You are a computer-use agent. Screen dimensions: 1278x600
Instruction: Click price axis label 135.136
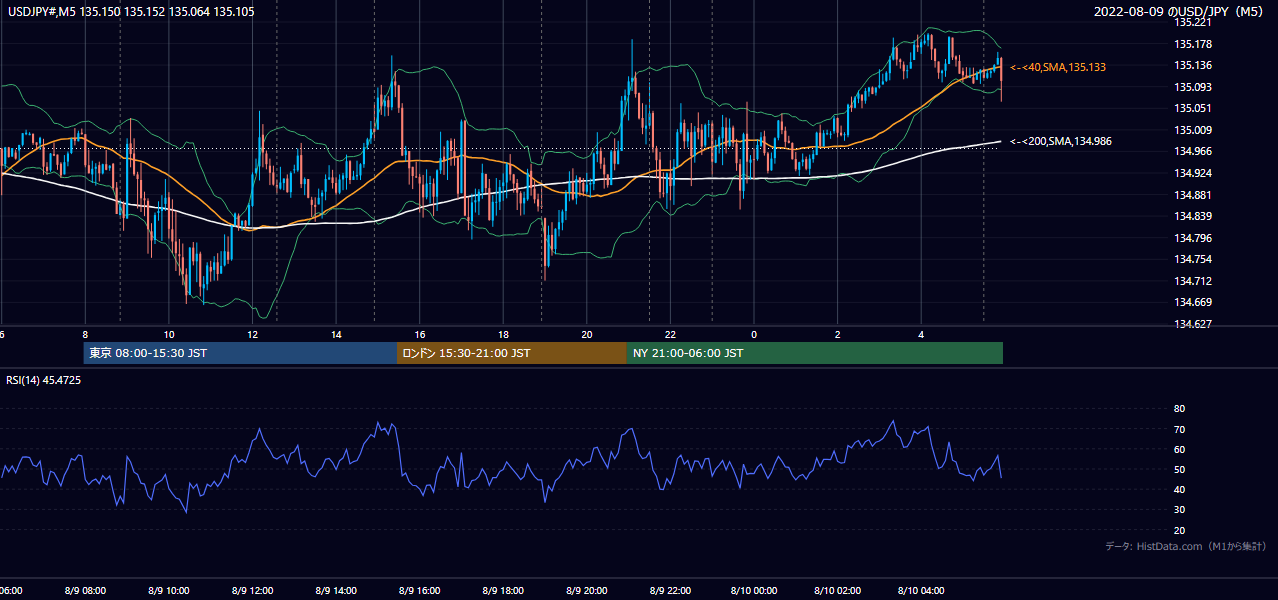pos(1192,66)
